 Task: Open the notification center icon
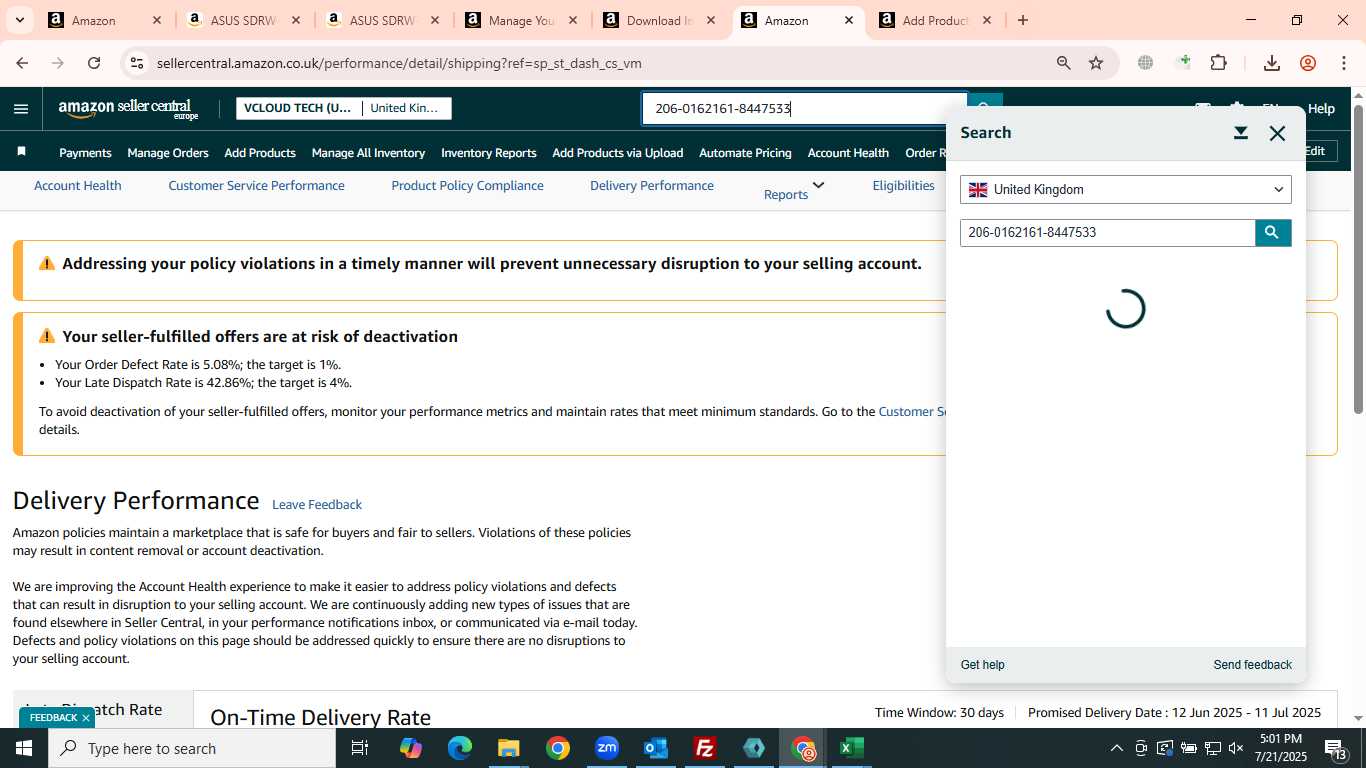[1336, 748]
